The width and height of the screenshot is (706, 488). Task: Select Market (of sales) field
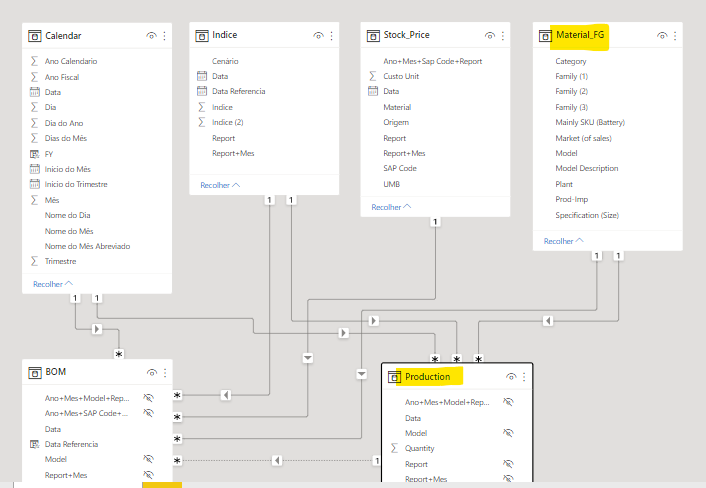584,138
